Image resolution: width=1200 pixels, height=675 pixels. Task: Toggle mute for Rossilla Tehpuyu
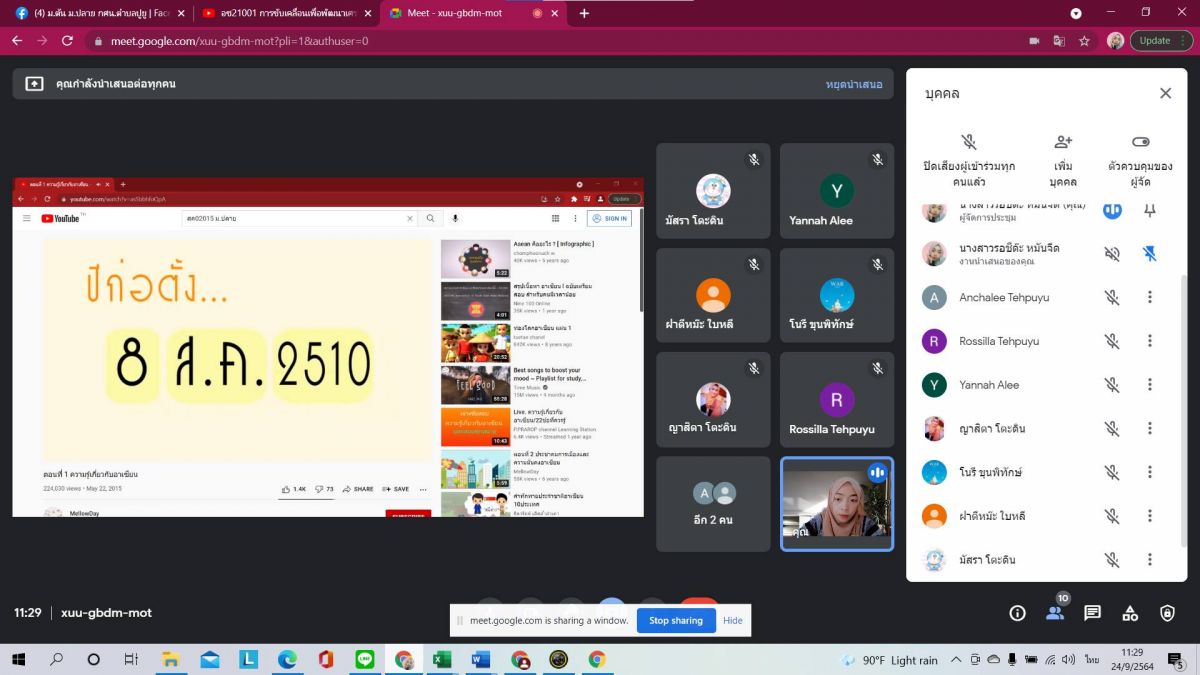1111,341
